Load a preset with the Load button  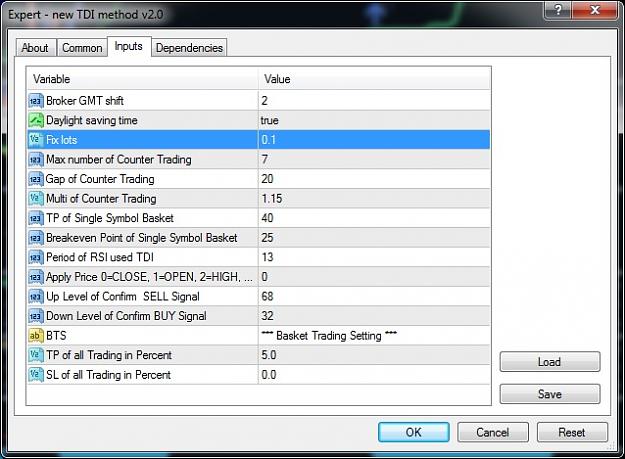pos(550,362)
